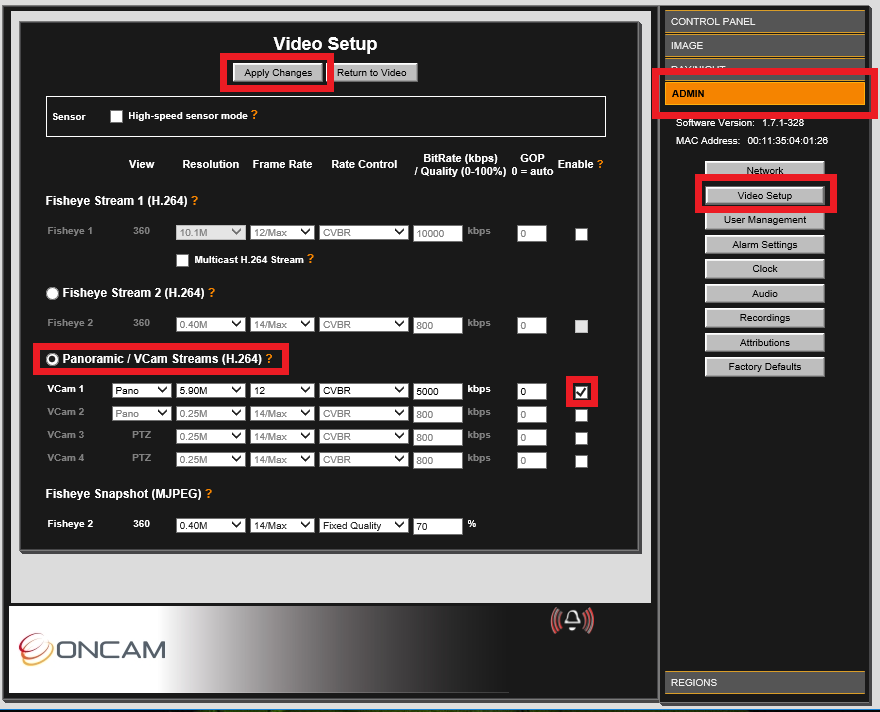880x712 pixels.
Task: Open Snapshot Fixed Quality dropdown
Action: click(364, 526)
